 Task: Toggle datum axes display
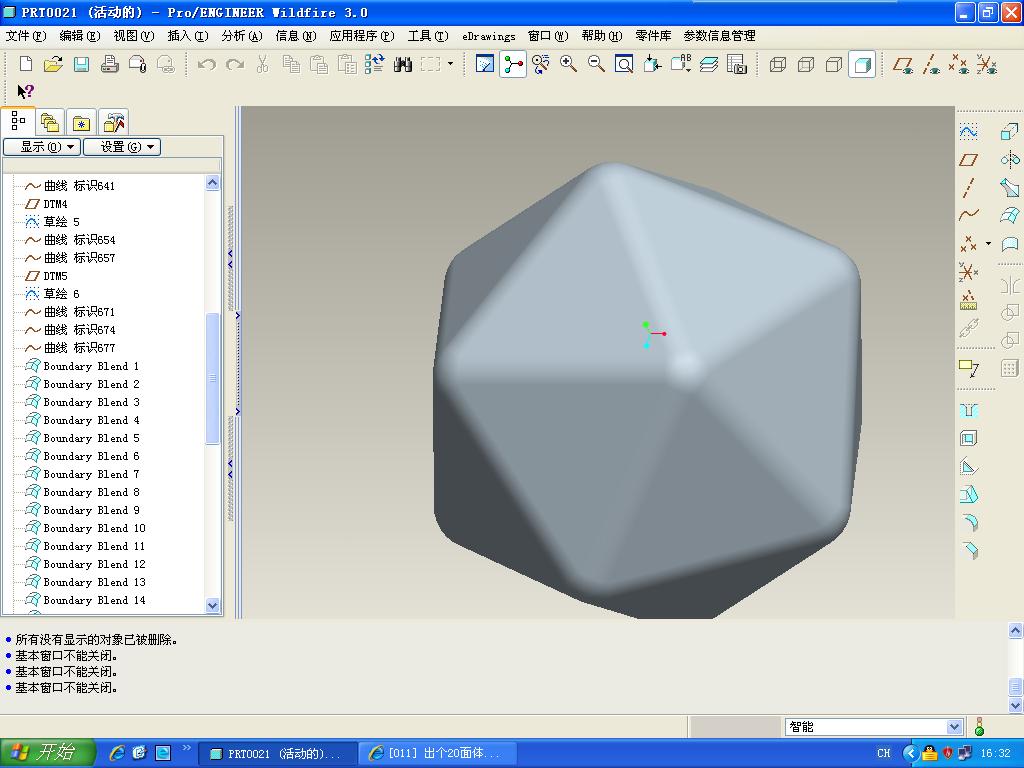coord(932,64)
